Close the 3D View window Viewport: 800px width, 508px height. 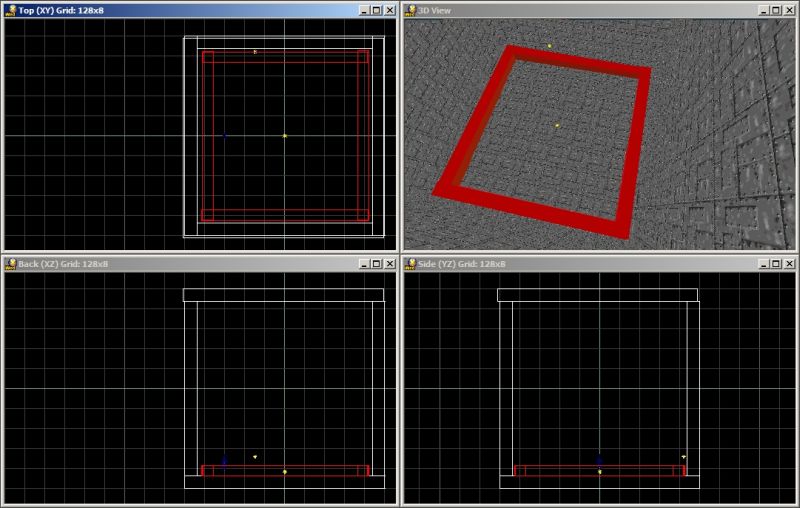click(788, 10)
